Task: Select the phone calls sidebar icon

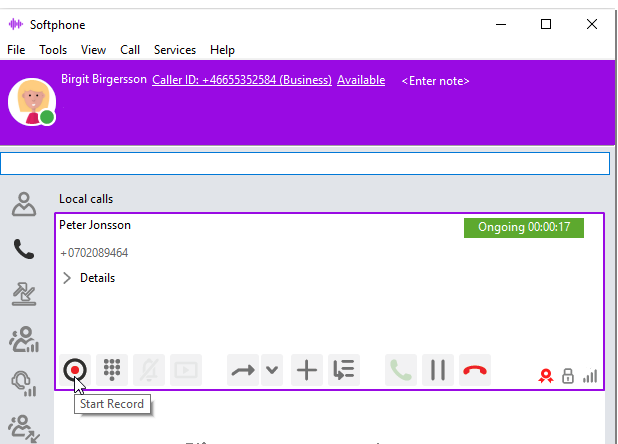Action: point(24,249)
